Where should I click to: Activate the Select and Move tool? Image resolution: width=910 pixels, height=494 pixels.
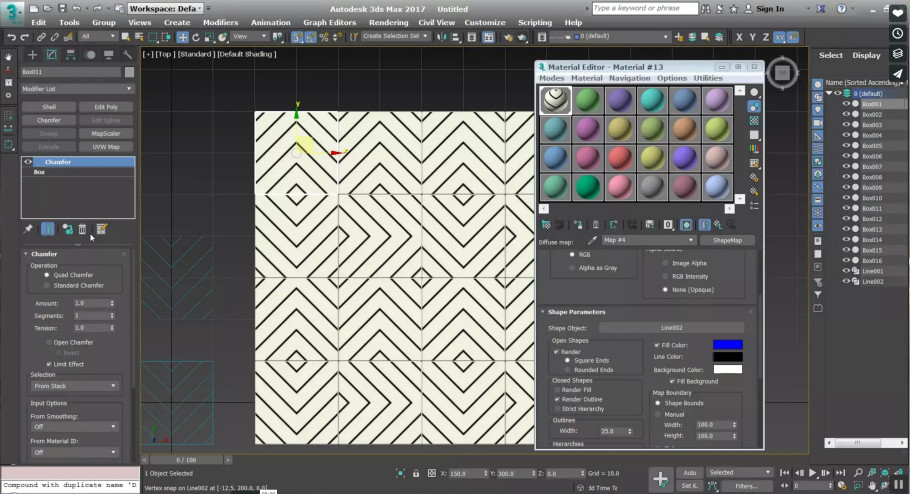[182, 37]
